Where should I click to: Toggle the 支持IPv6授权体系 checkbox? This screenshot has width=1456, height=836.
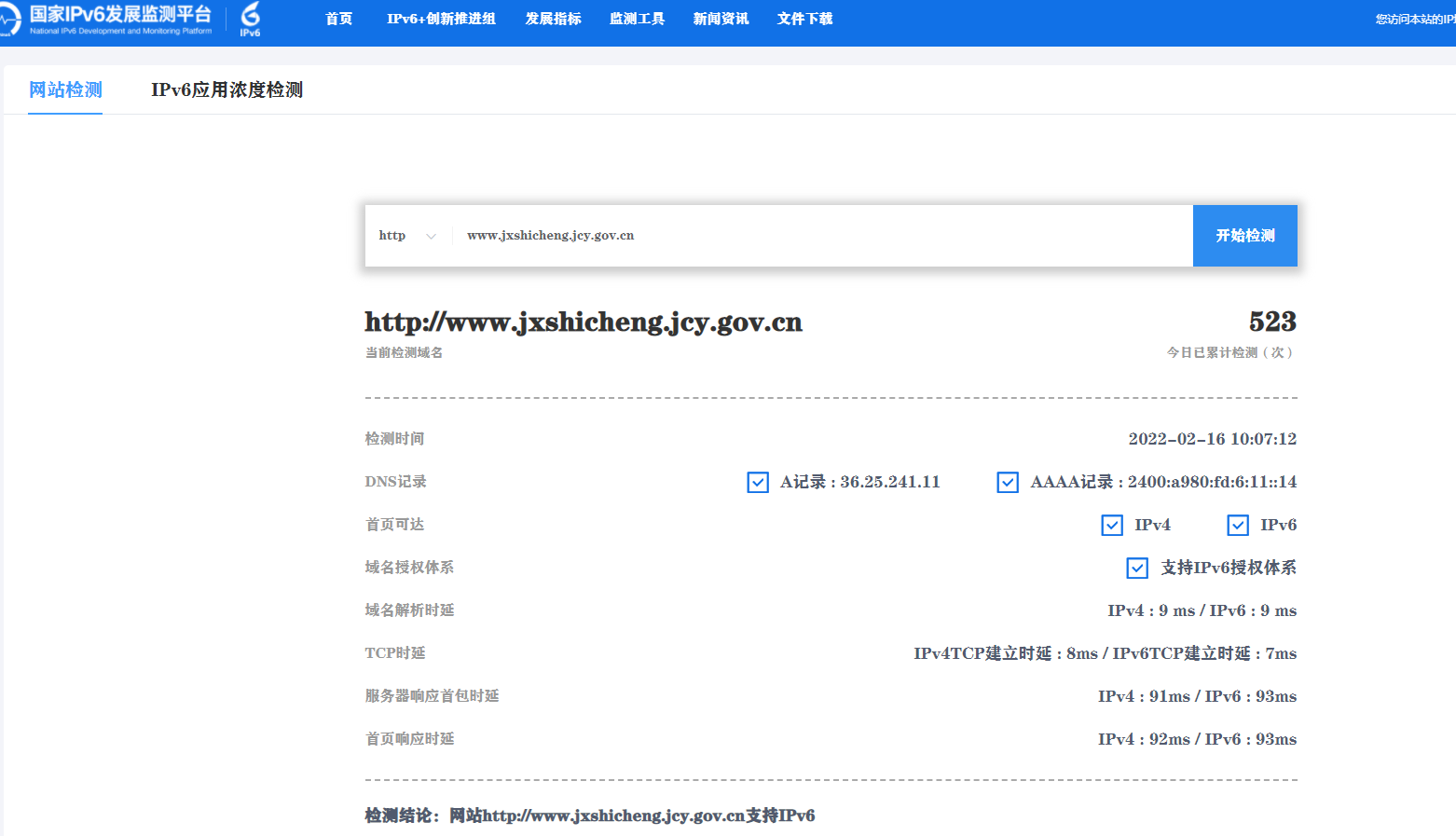tap(1137, 568)
